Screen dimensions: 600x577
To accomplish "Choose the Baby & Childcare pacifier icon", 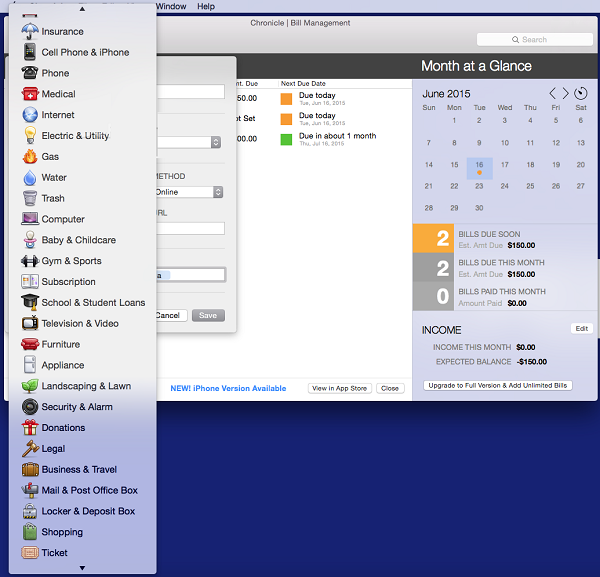I will click(x=30, y=240).
